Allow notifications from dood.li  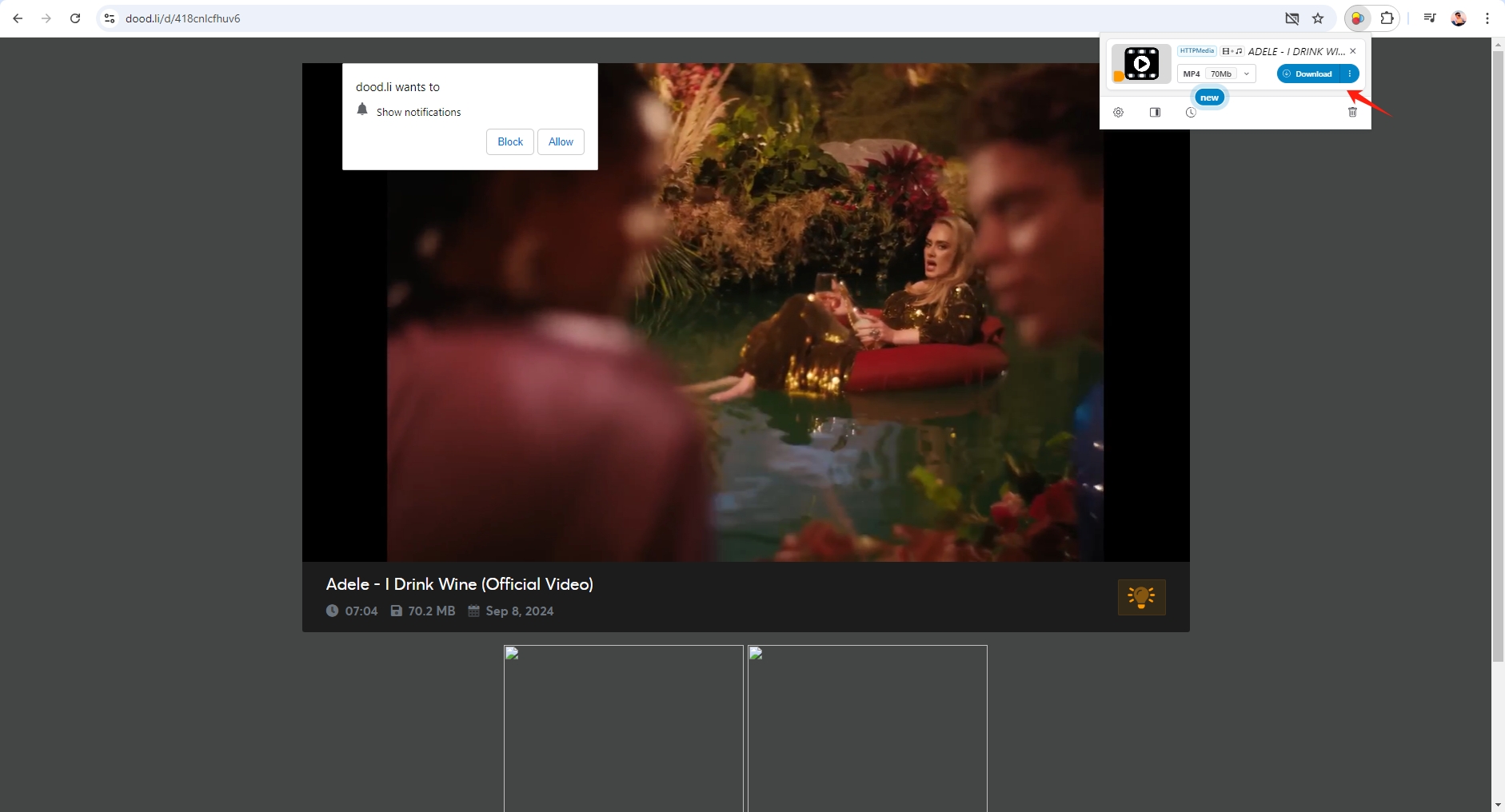(561, 141)
